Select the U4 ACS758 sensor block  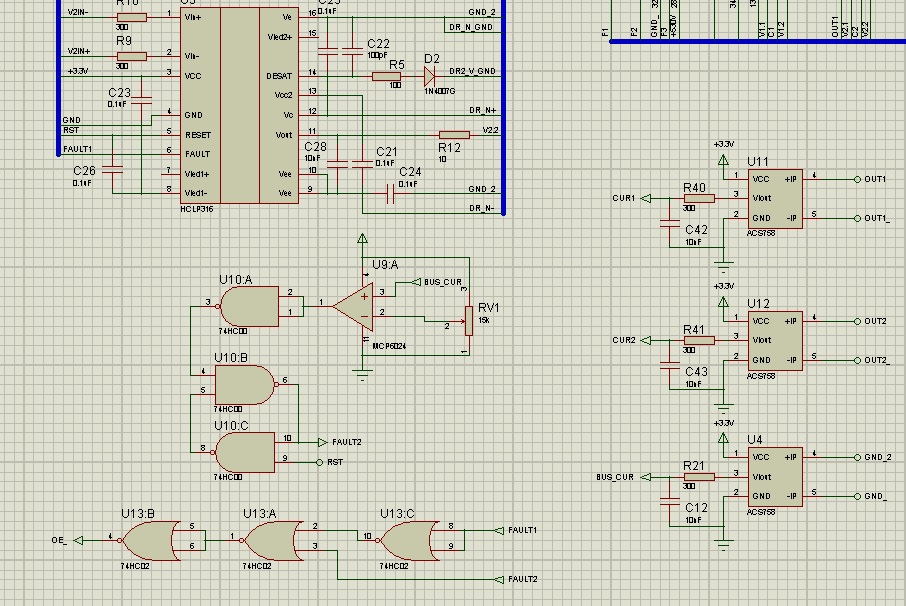click(775, 477)
